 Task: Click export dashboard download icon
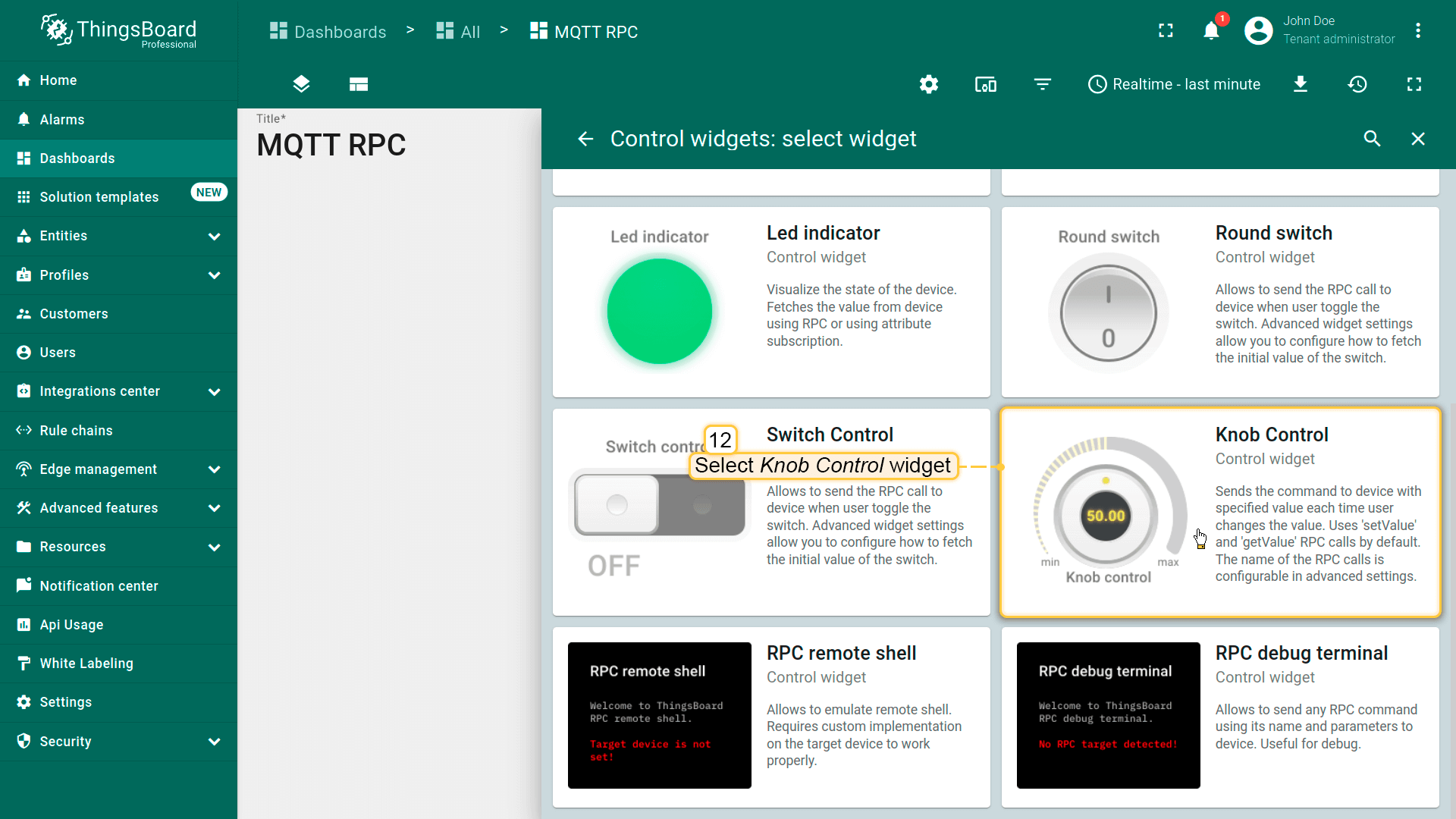click(x=1300, y=84)
